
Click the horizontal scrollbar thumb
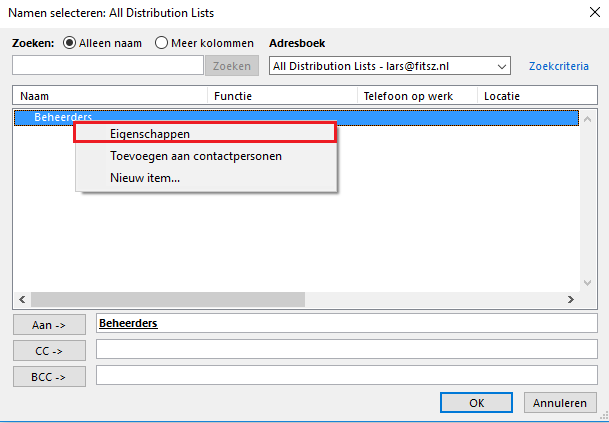coord(168,299)
